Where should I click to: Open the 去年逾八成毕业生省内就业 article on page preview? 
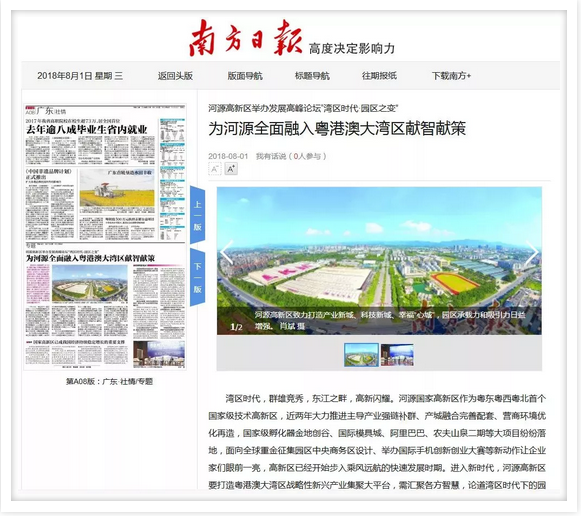tap(87, 130)
